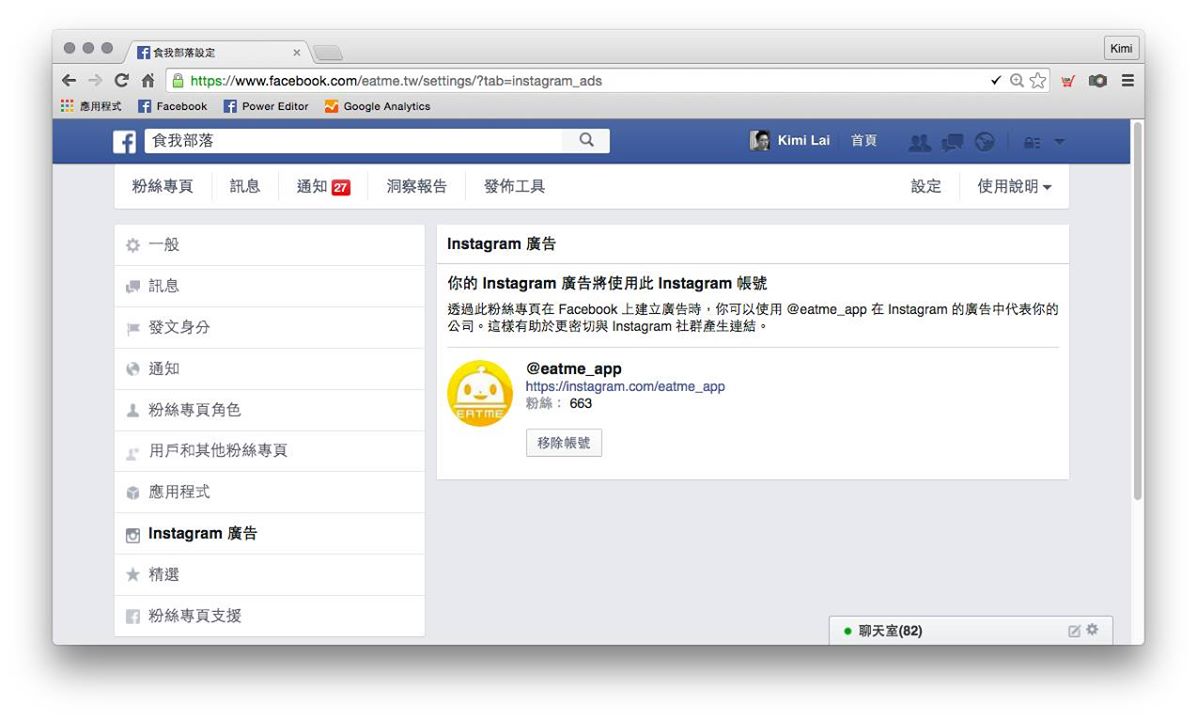Select 發文身分 in settings sidebar

tap(269, 328)
